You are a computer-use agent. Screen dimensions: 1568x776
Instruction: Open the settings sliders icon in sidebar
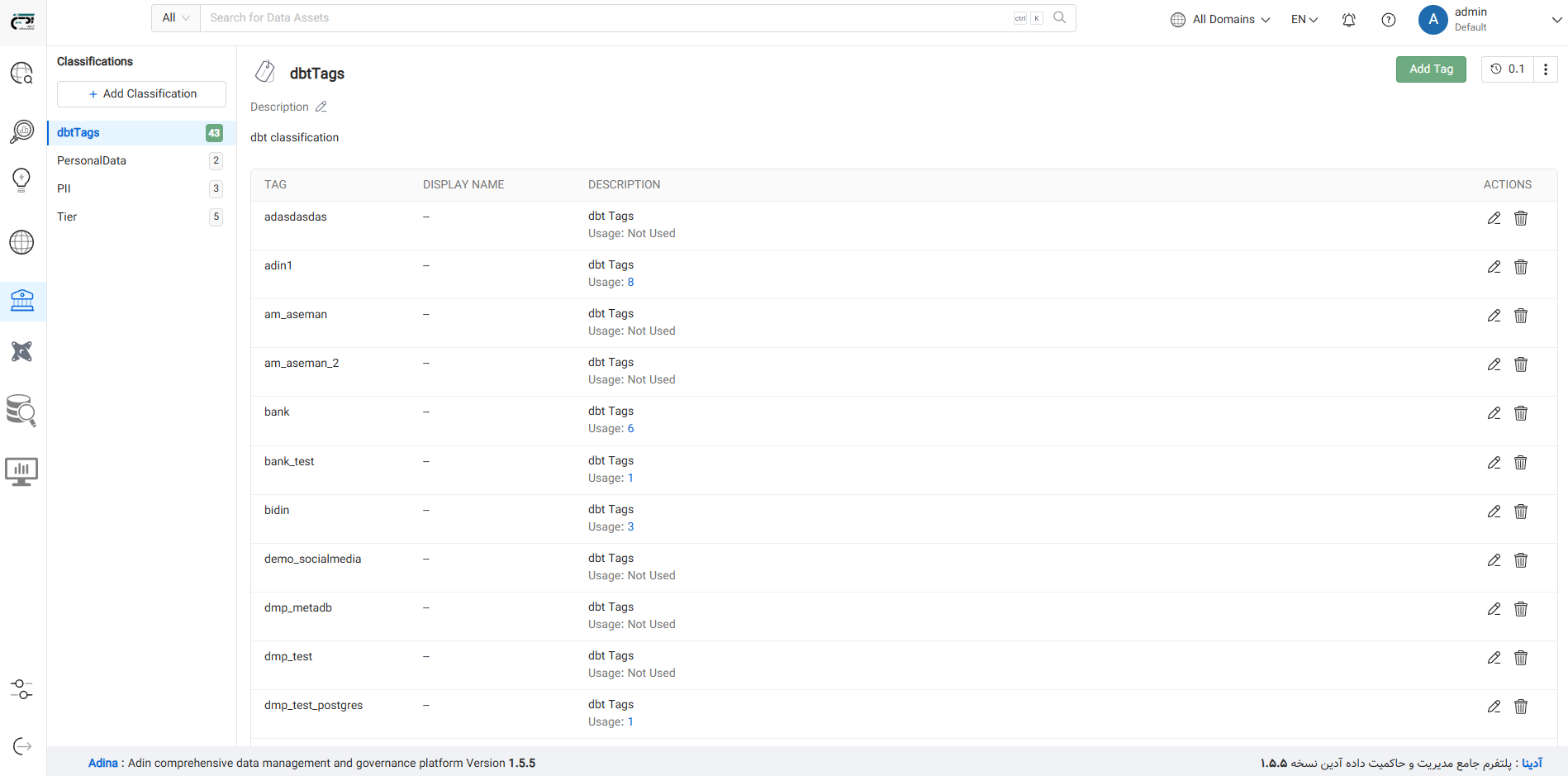point(22,688)
